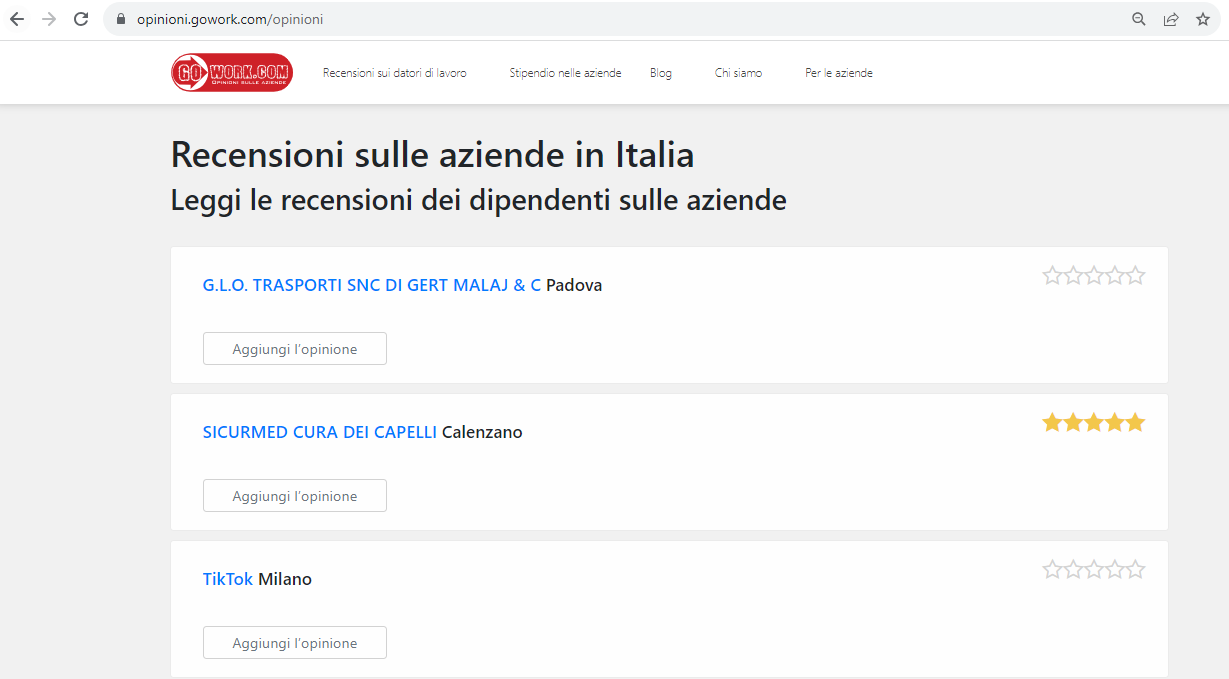
Task: Click the second empty star for TikTok
Action: (x=1073, y=569)
